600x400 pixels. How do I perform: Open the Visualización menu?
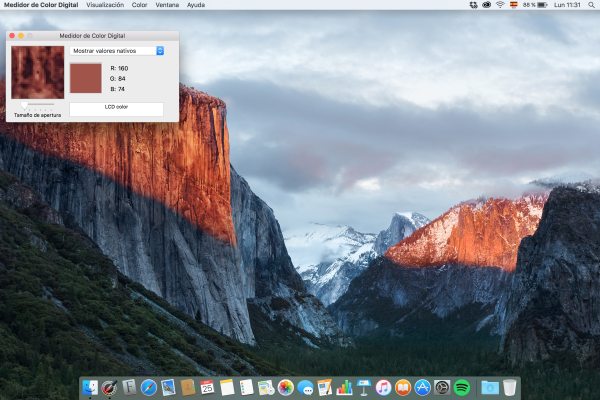[x=105, y=5]
